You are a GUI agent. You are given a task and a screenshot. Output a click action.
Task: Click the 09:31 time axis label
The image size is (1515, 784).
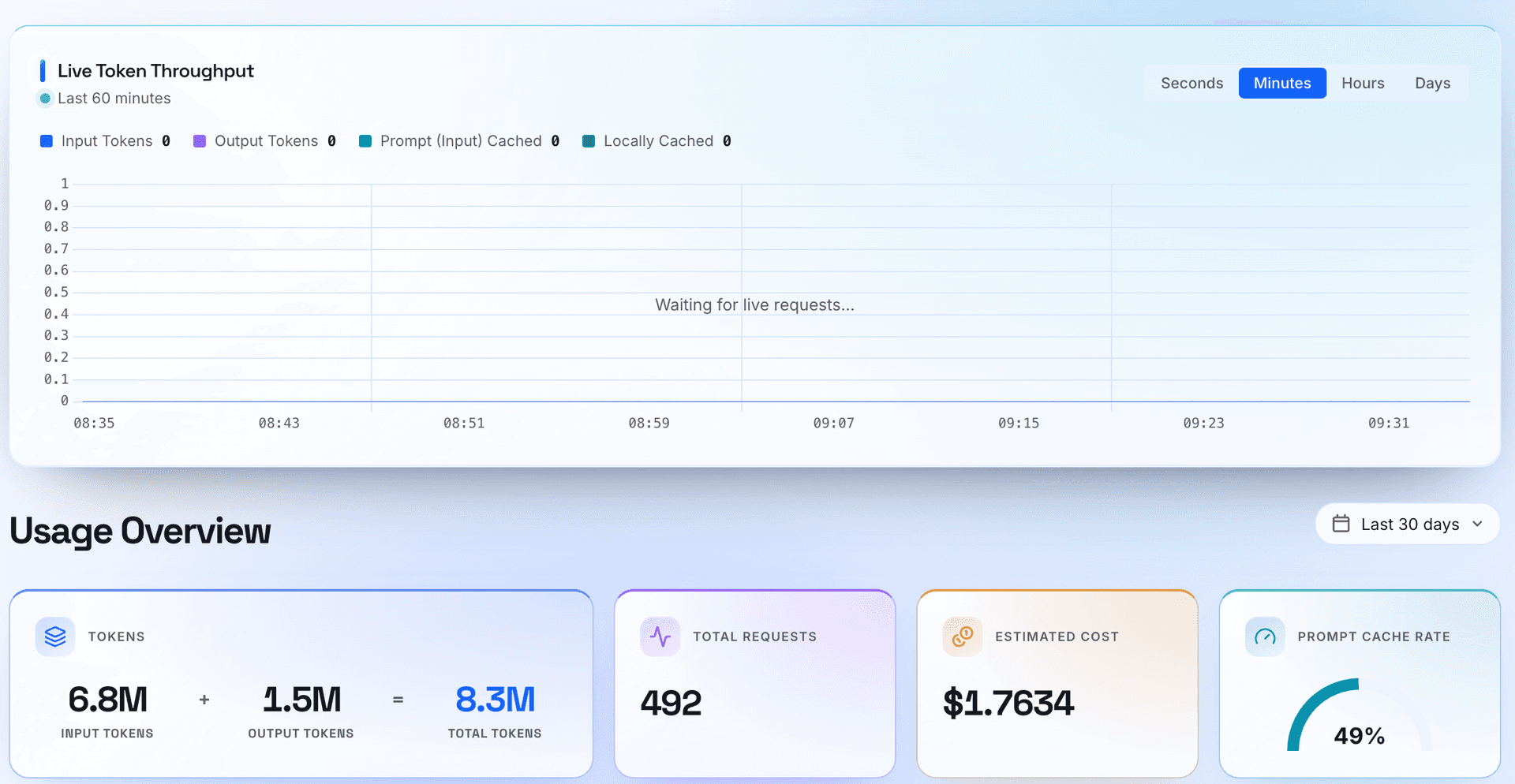pos(1389,424)
